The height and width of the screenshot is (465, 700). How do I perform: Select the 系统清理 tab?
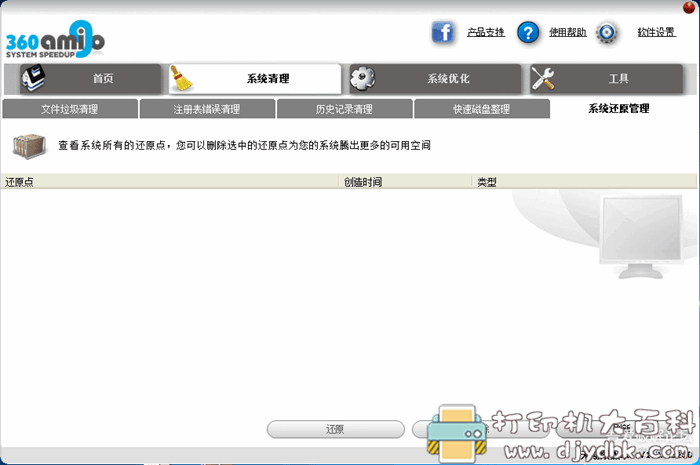255,79
